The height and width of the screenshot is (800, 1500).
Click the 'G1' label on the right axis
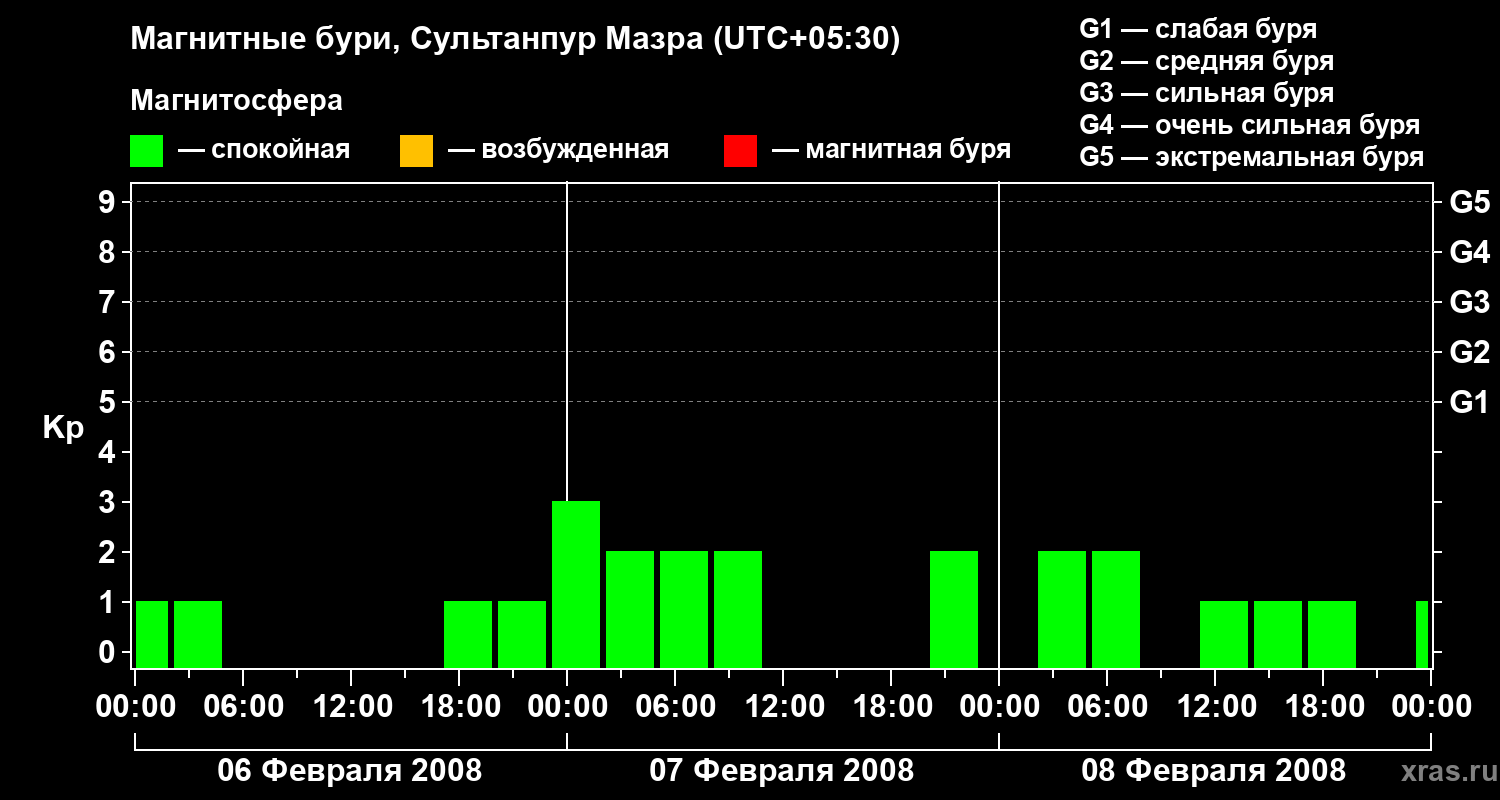pos(1469,402)
